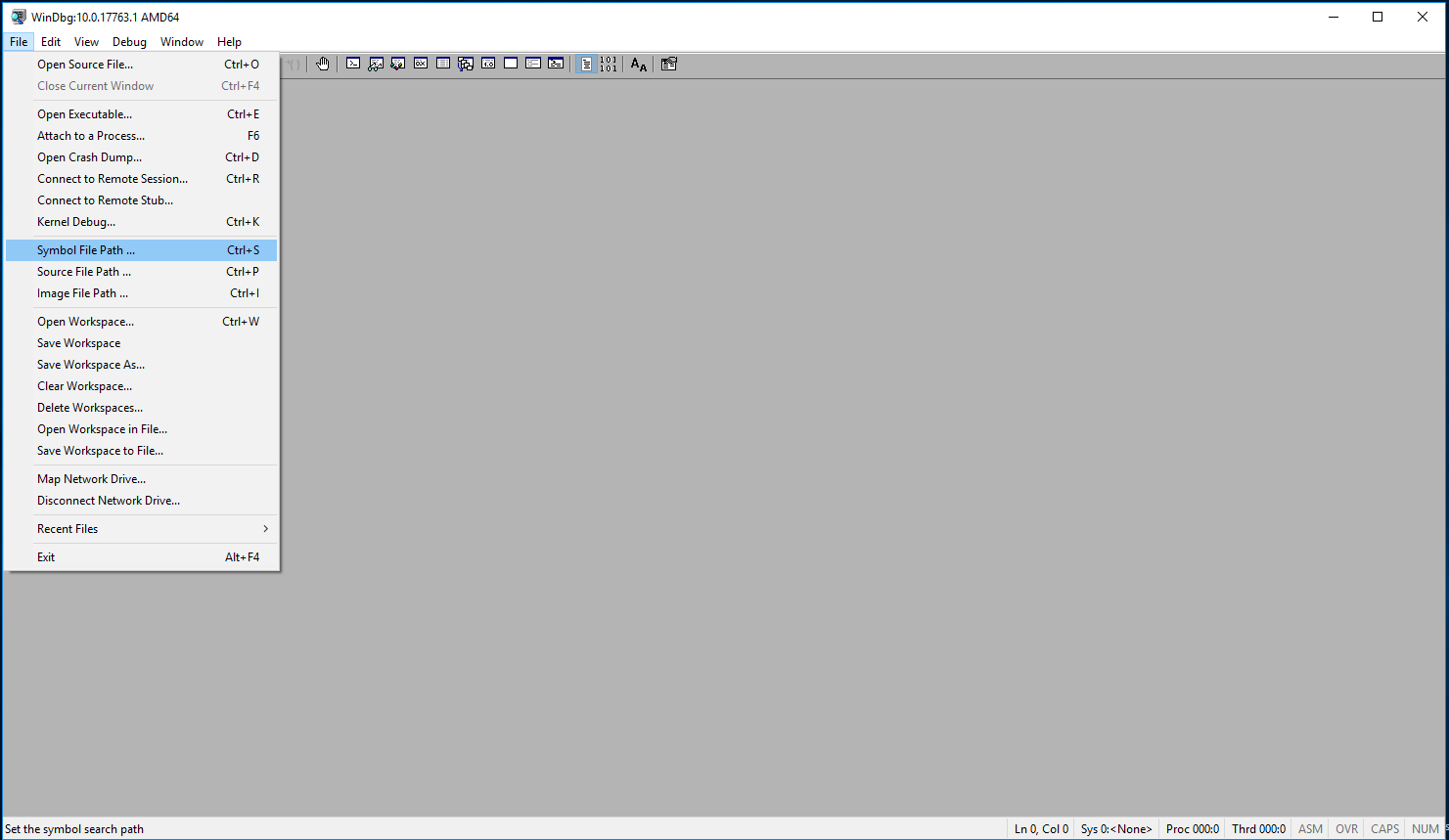Screen dimensions: 1449x840
Task: Click the Font (AA) toolbar icon
Action: (x=639, y=65)
